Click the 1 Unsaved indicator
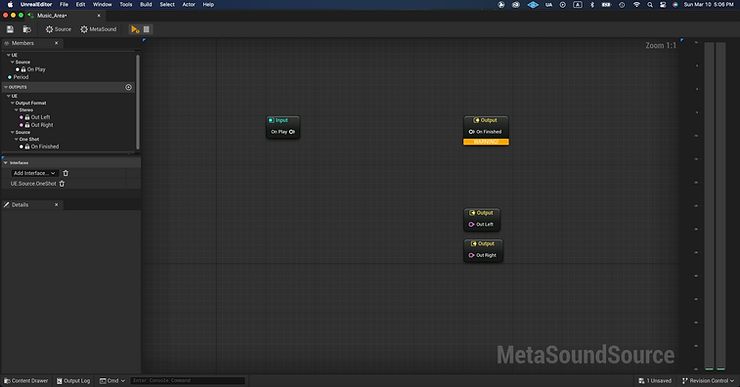 tap(655, 381)
